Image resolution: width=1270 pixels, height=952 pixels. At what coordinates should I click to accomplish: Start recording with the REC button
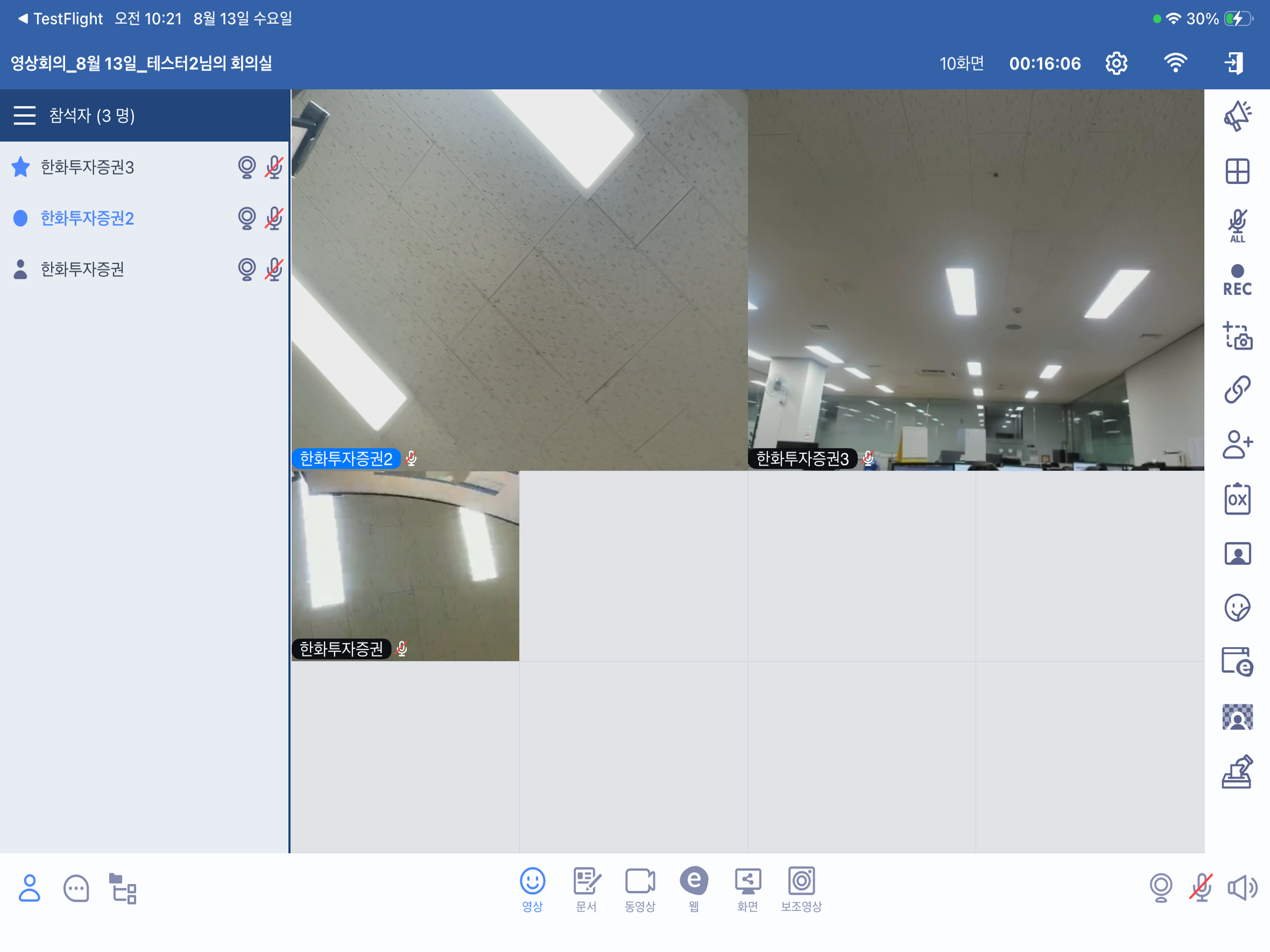pyautogui.click(x=1237, y=281)
